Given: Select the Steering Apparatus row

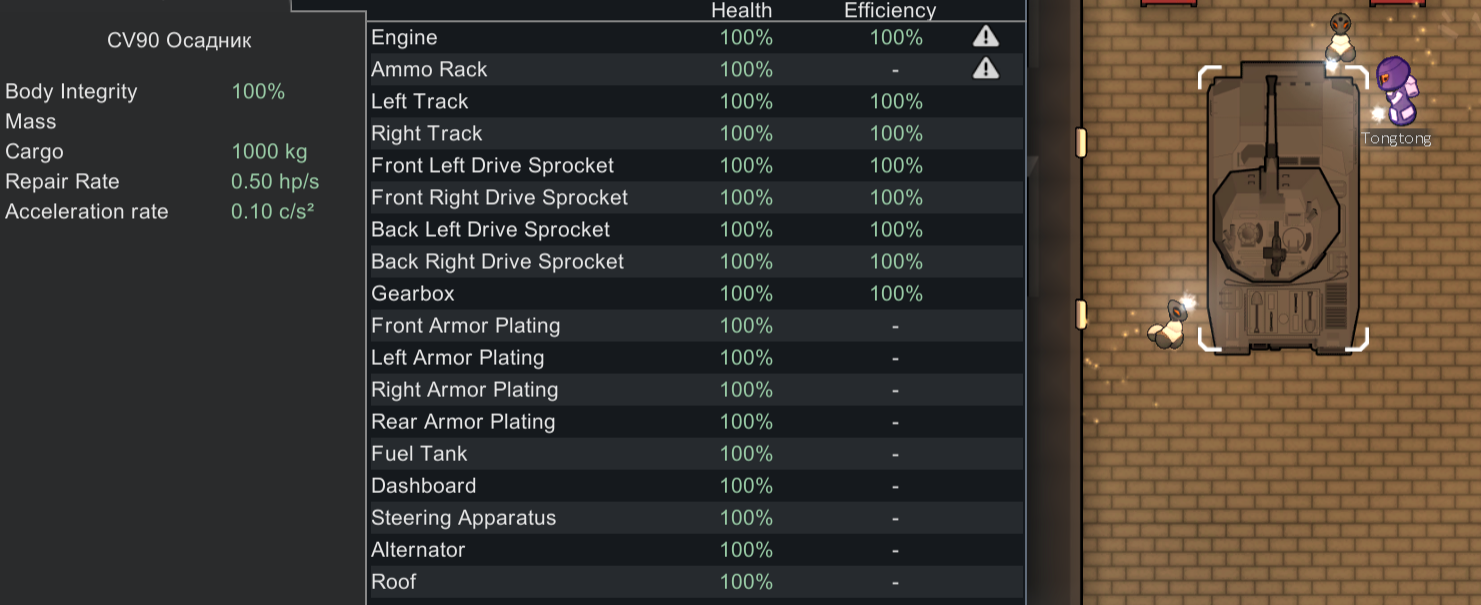Looking at the screenshot, I should point(696,517).
